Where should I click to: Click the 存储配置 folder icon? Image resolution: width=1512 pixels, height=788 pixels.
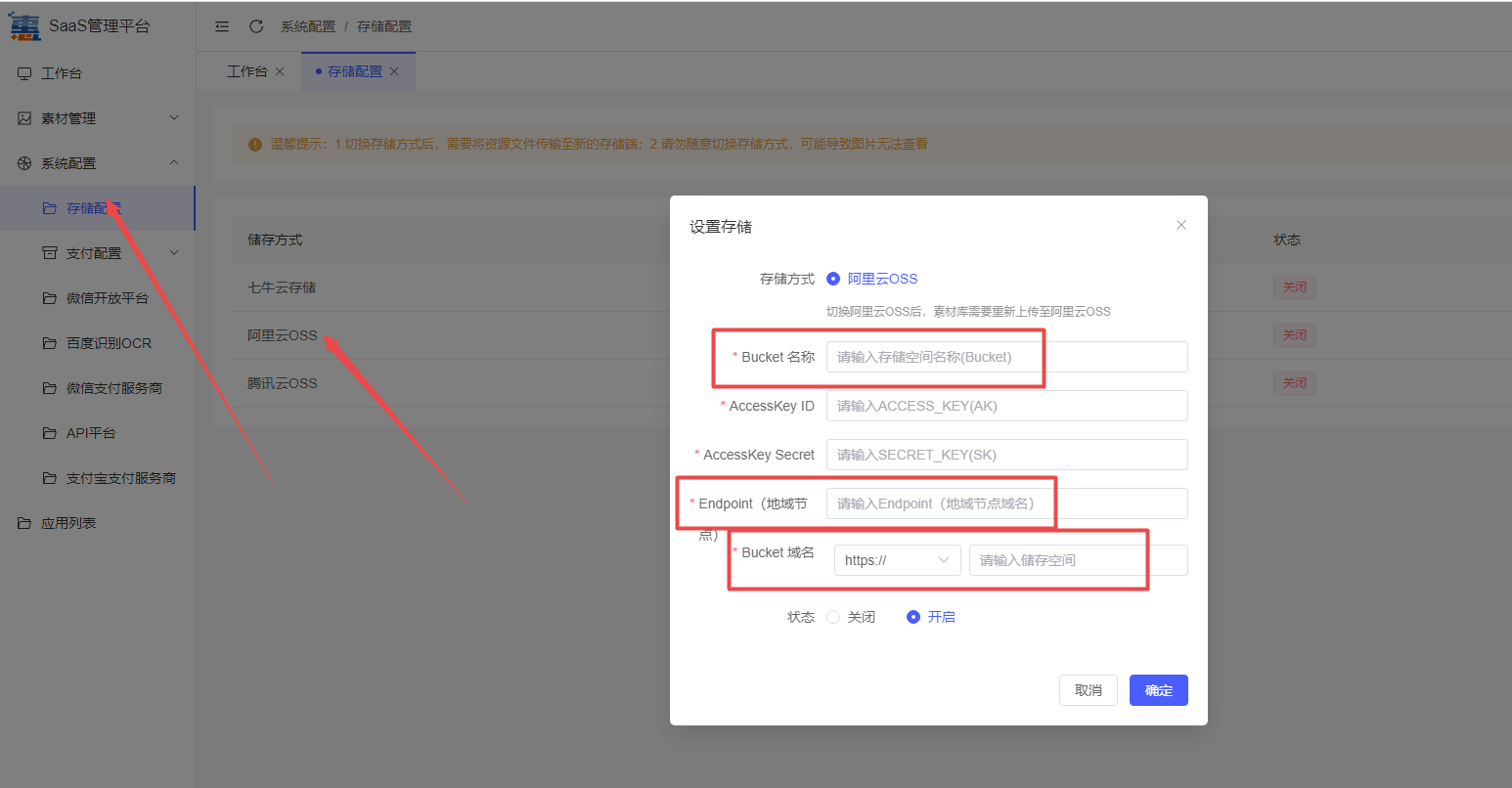coord(50,208)
